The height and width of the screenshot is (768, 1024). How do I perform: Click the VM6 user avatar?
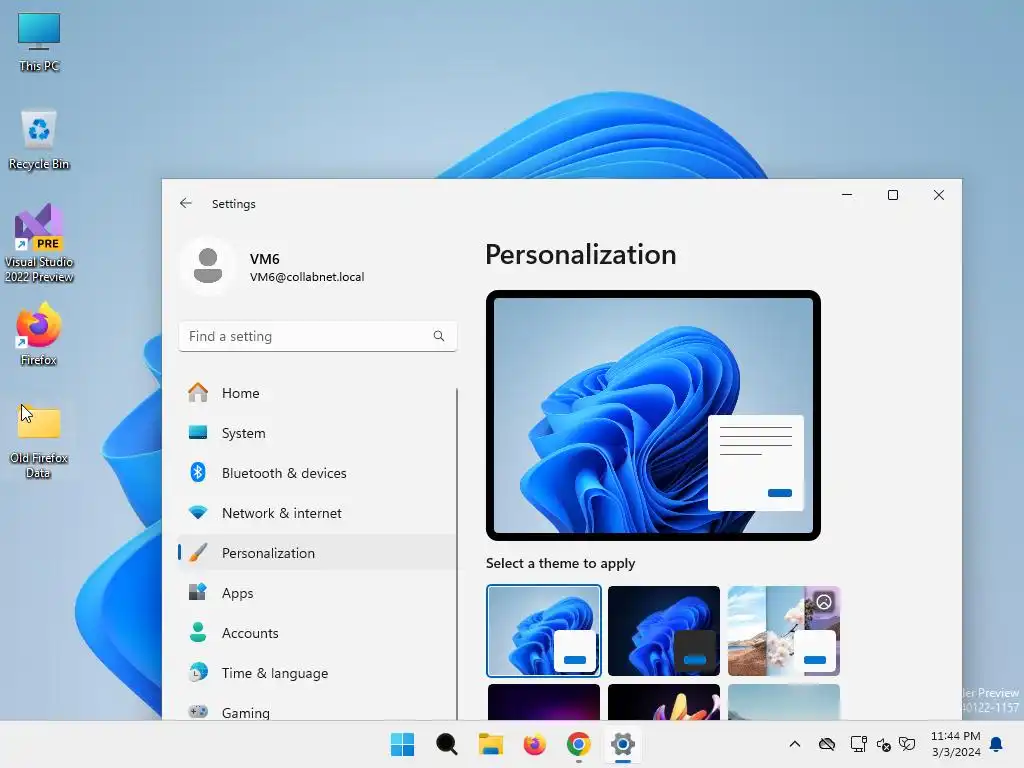click(208, 266)
